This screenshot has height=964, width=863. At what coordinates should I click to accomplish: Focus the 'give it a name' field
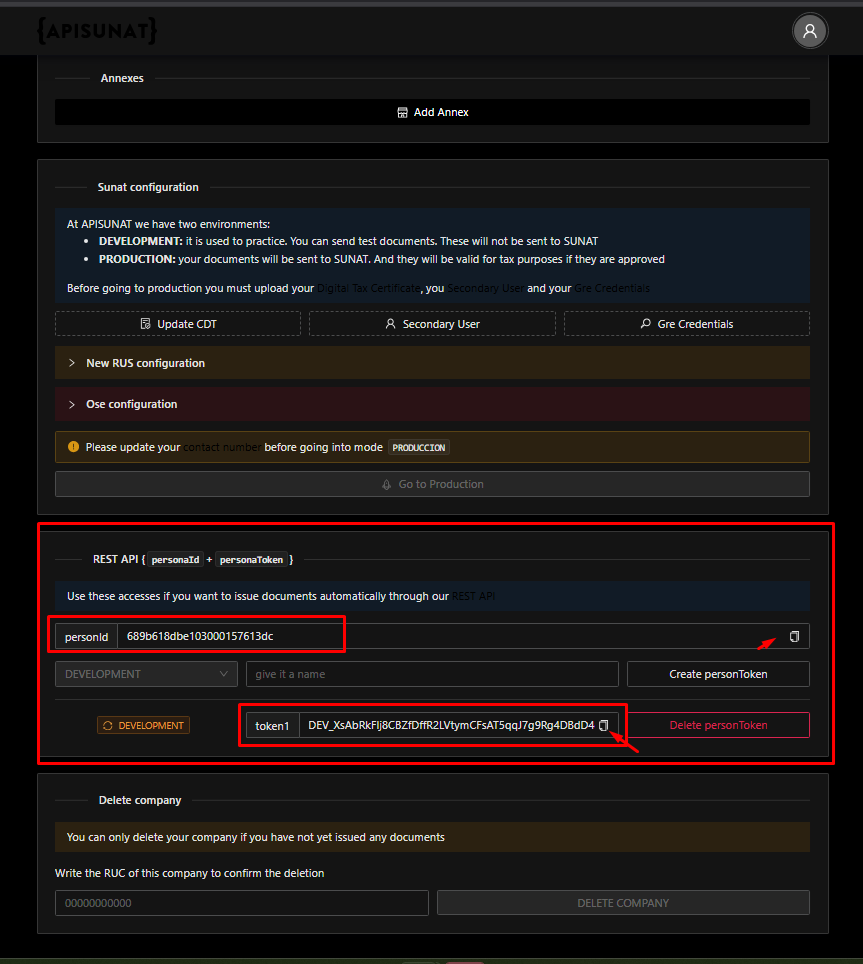pos(432,674)
